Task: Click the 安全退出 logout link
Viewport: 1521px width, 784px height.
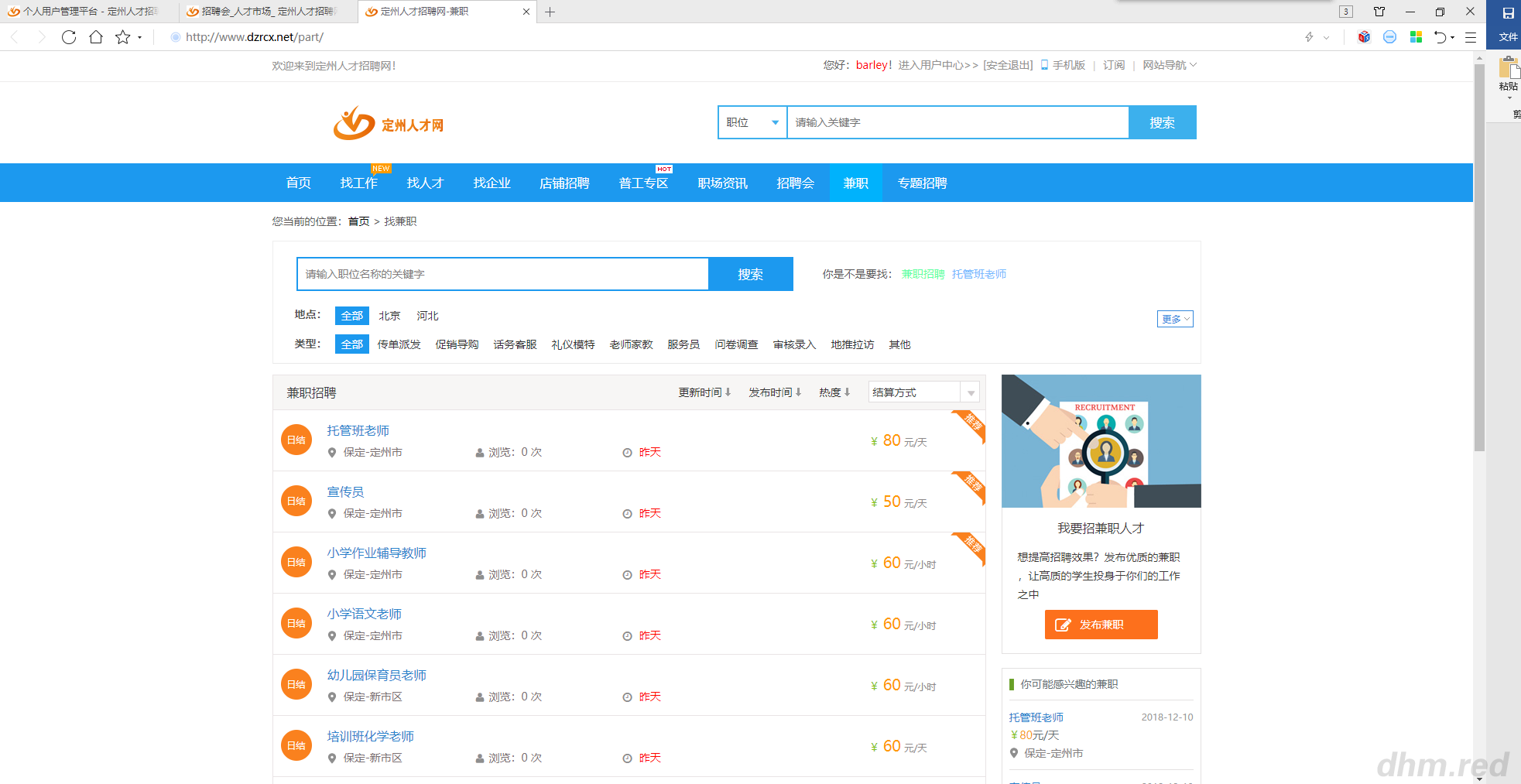Action: click(1008, 65)
